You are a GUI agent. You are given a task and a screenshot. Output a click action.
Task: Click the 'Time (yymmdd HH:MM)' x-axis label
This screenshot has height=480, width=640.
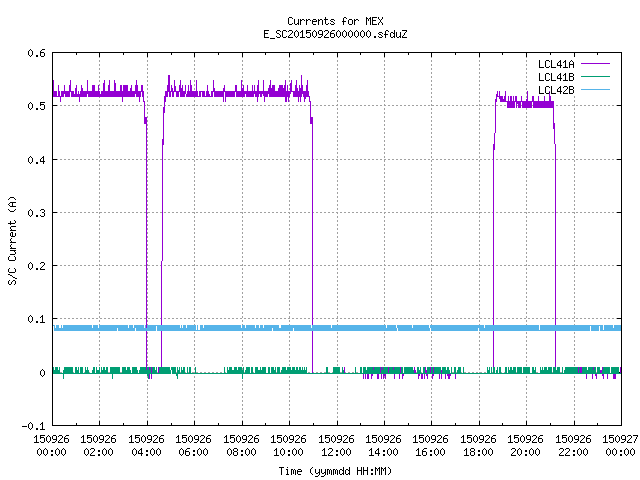point(335,471)
